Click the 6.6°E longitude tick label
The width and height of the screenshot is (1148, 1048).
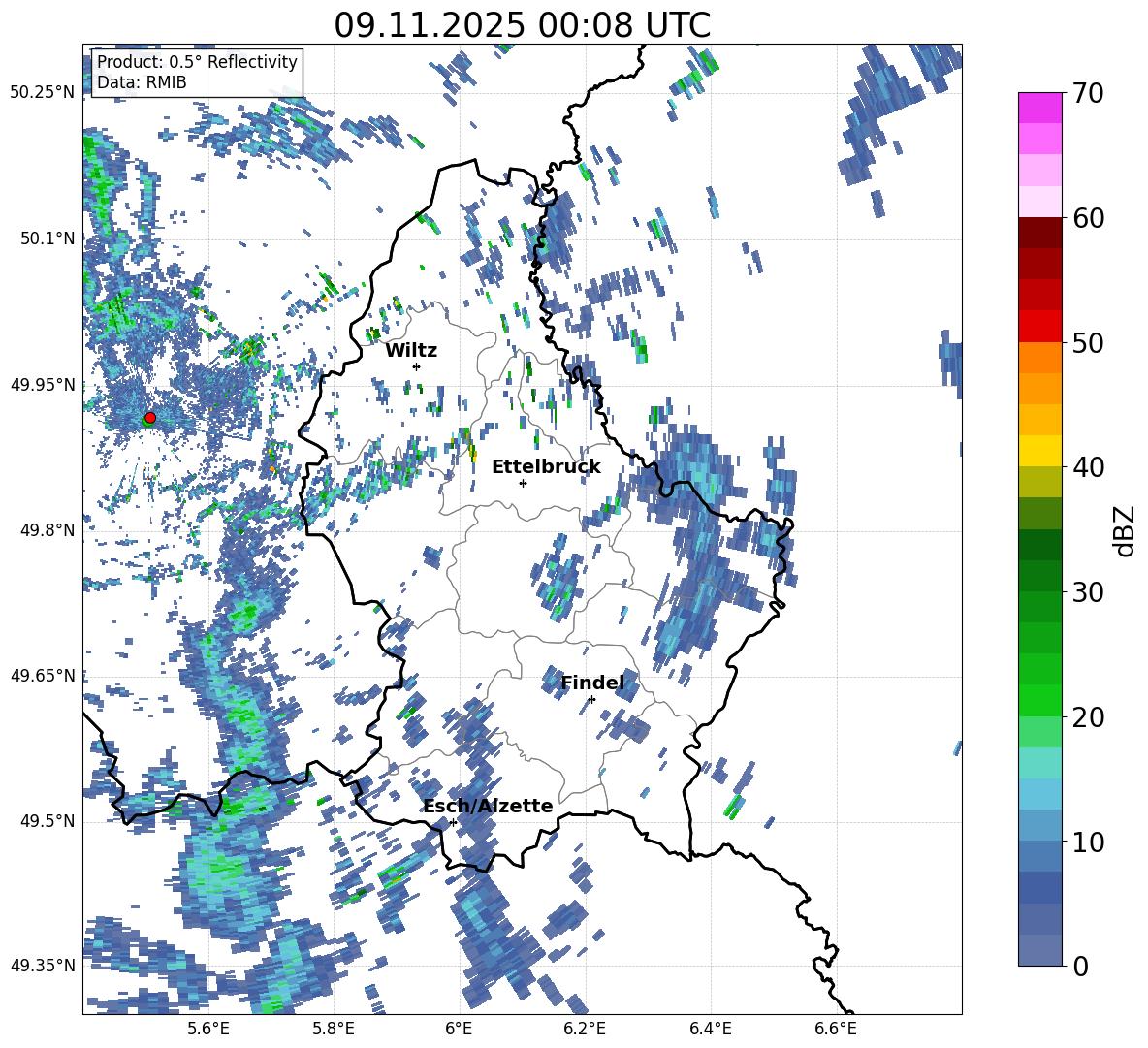coord(836,1030)
